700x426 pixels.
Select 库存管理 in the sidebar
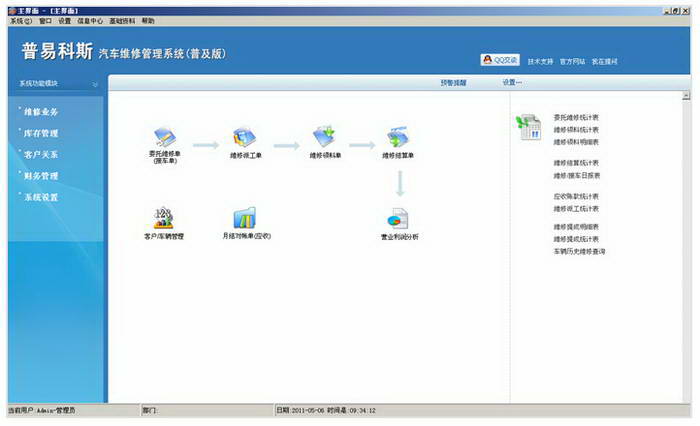41,133
